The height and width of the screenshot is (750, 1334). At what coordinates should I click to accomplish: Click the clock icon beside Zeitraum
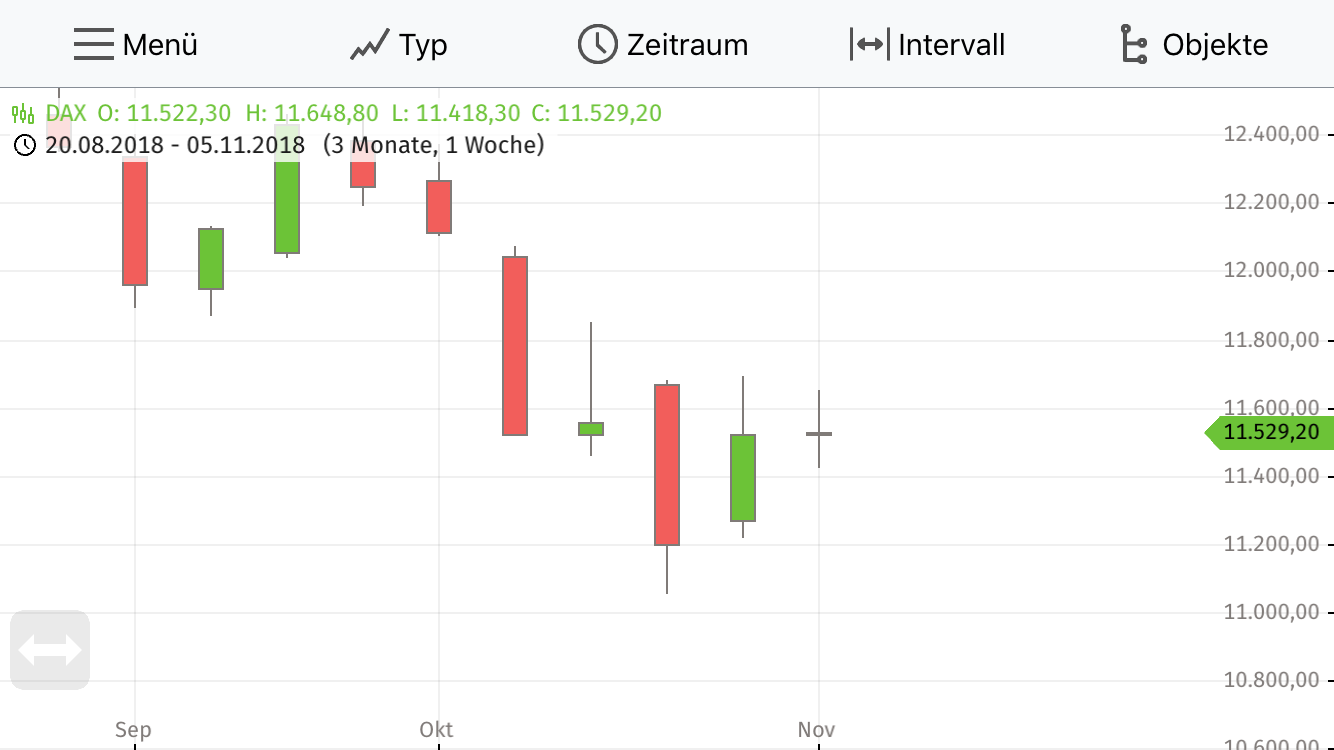(x=597, y=45)
